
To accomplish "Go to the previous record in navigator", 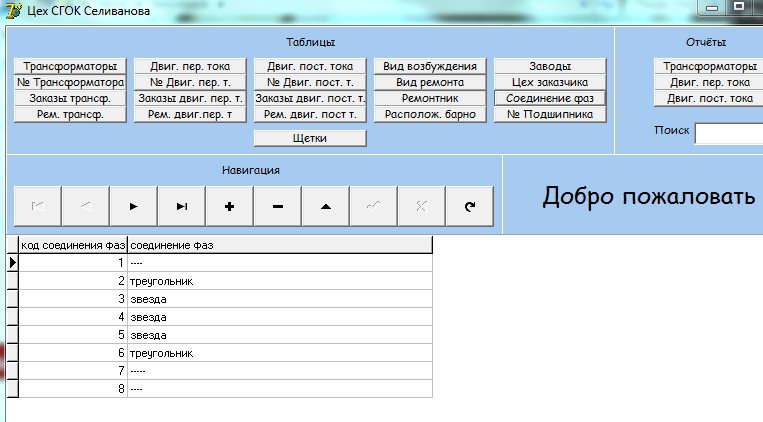I will coord(86,206).
